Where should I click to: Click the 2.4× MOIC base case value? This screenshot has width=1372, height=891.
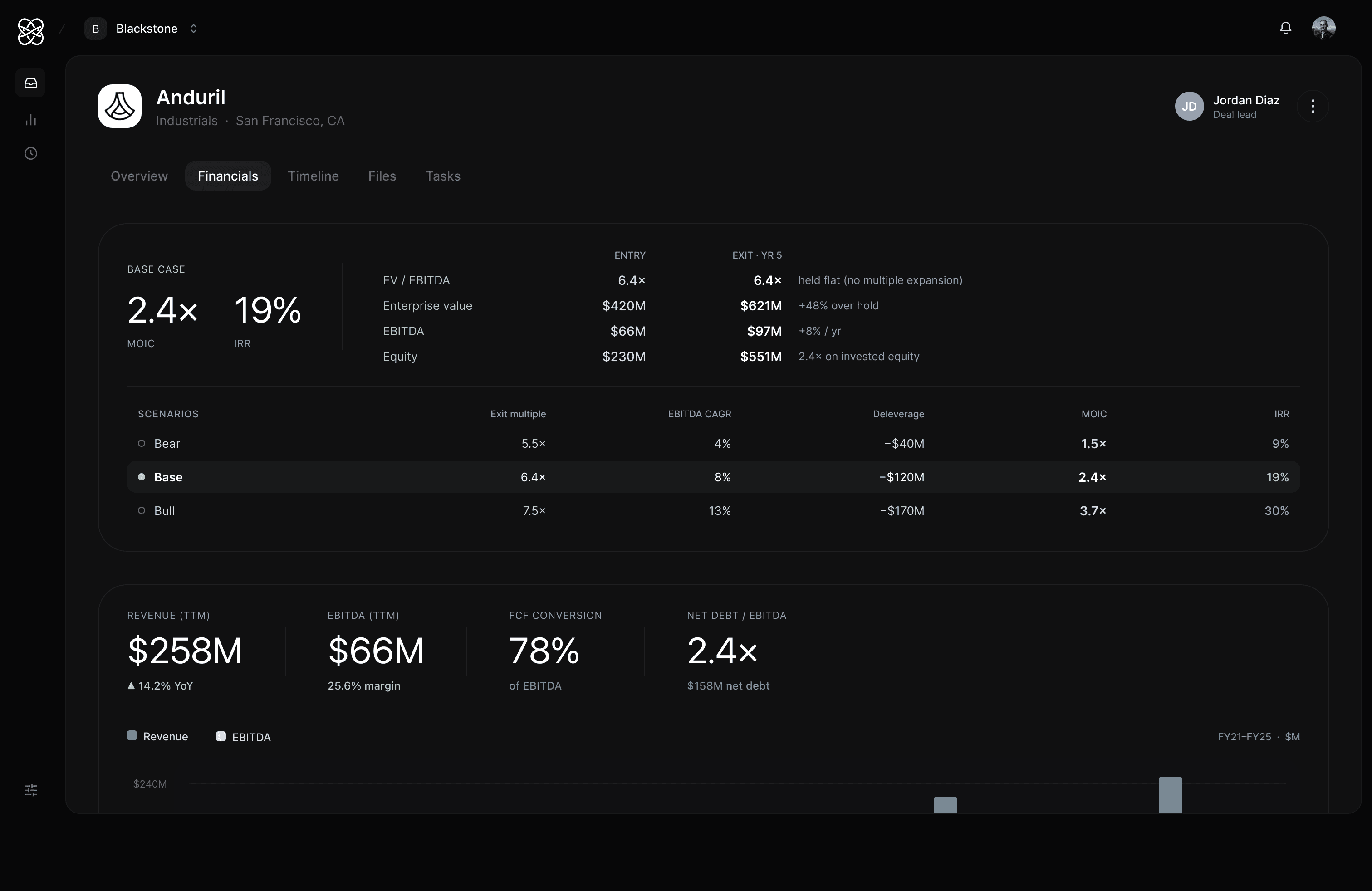(x=162, y=310)
